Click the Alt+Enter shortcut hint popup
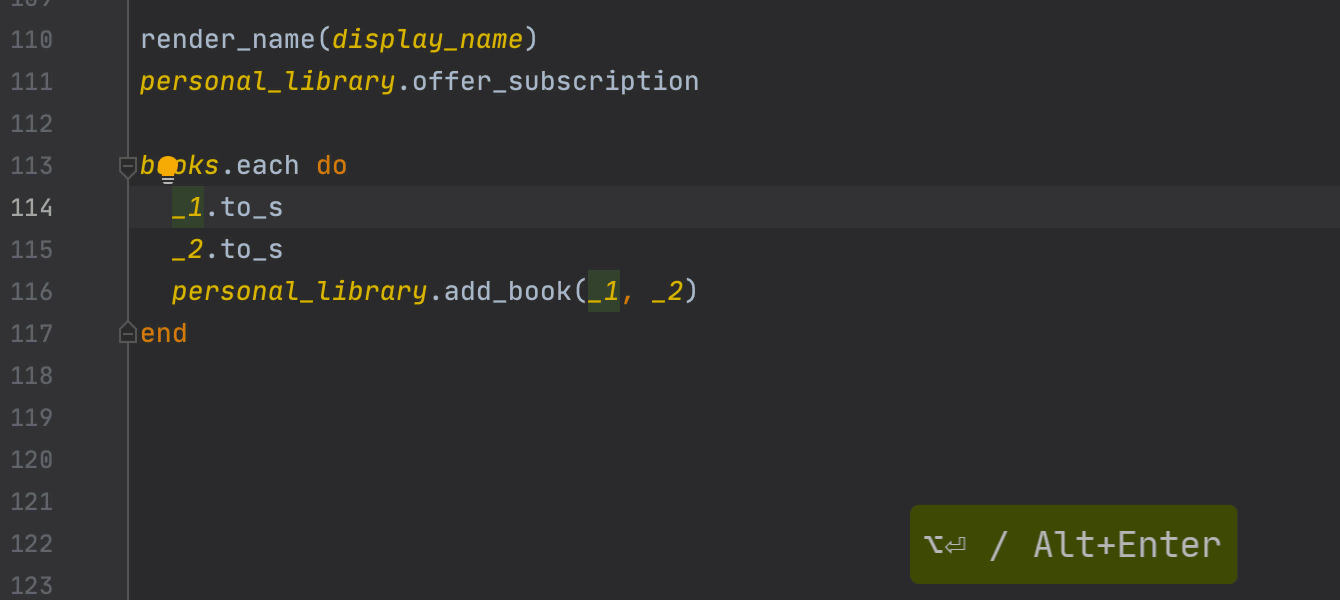 click(x=1073, y=545)
